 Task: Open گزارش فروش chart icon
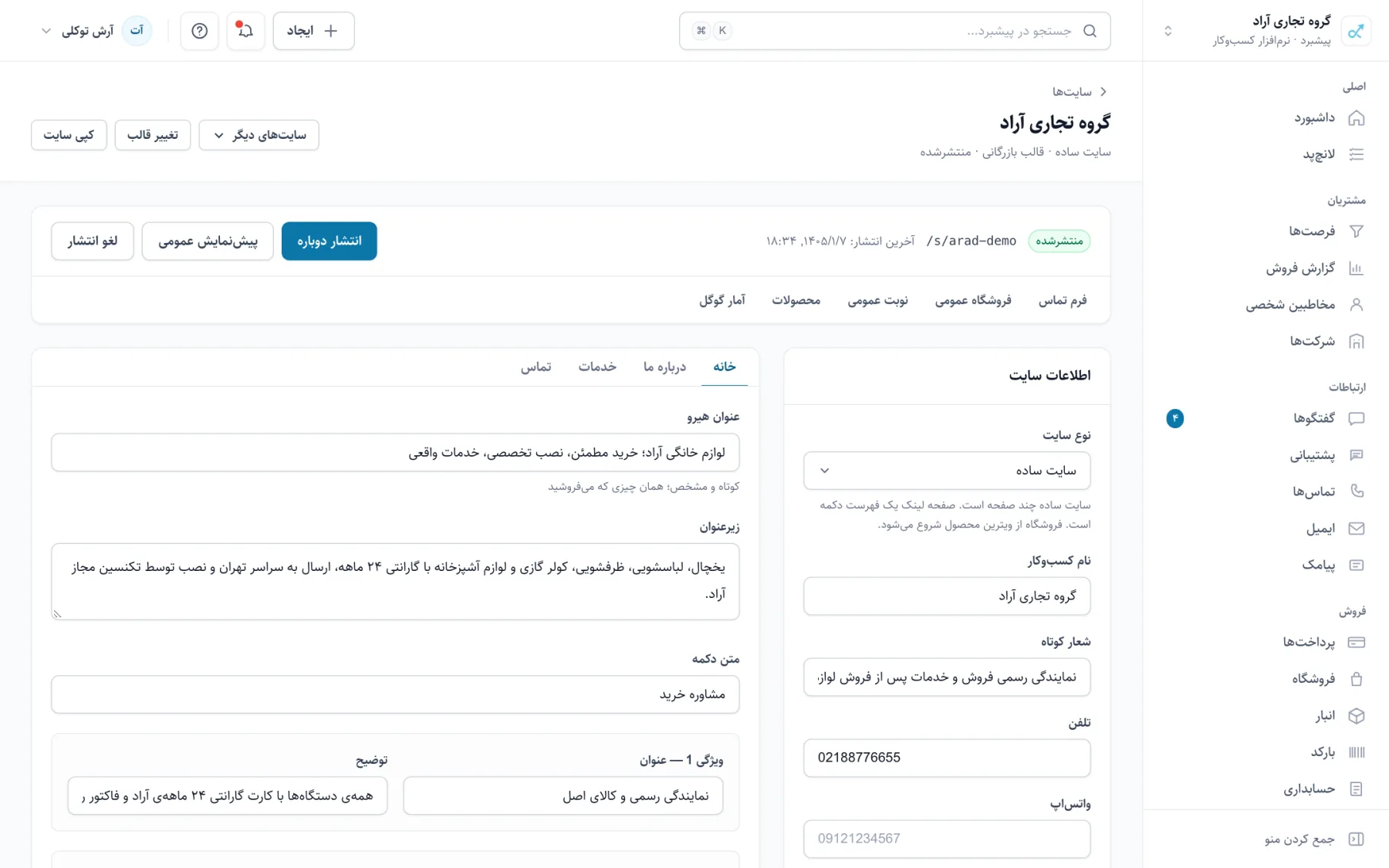click(x=1356, y=268)
